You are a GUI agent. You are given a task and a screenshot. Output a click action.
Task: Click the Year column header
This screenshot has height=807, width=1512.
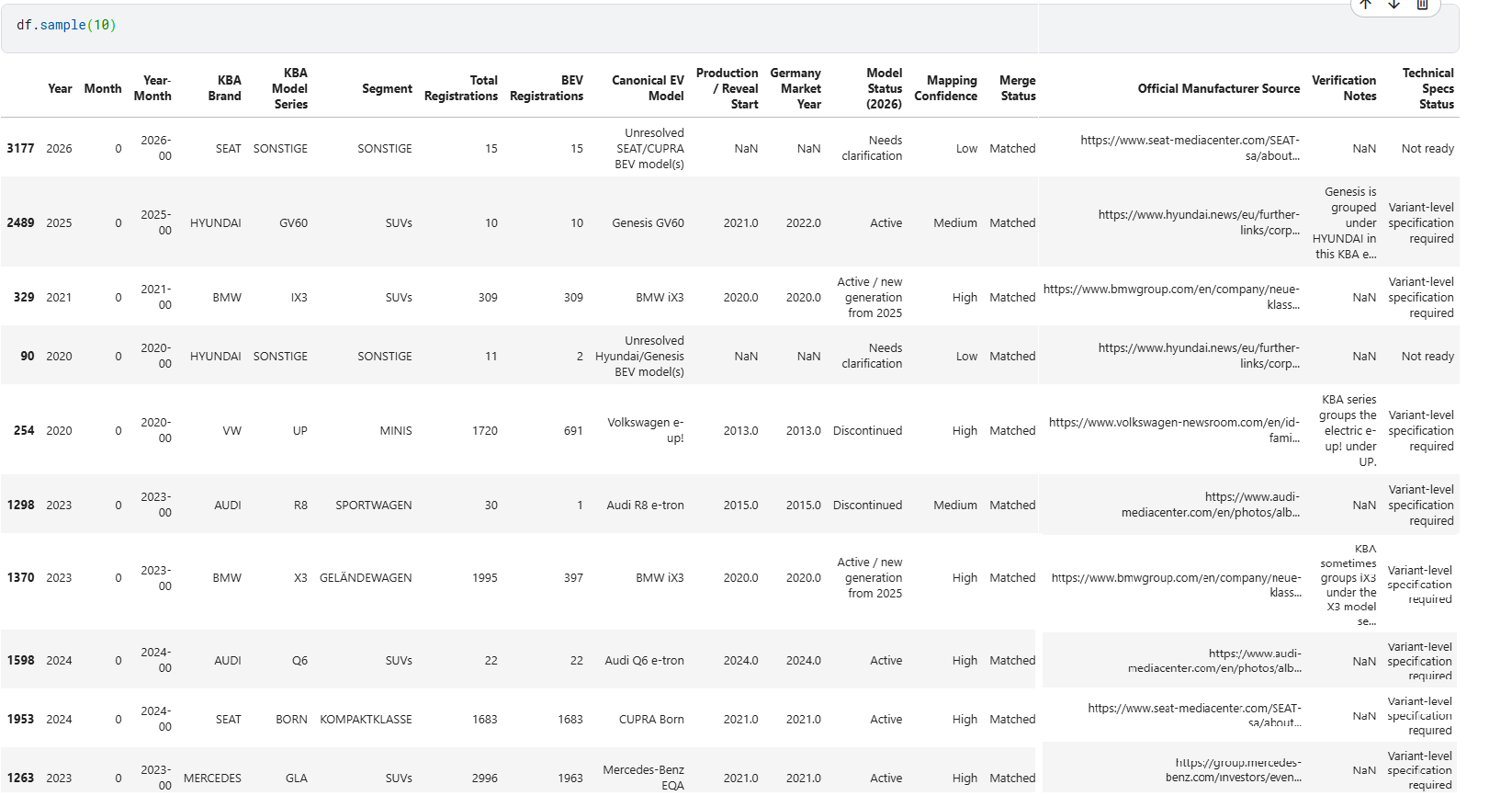(x=60, y=88)
